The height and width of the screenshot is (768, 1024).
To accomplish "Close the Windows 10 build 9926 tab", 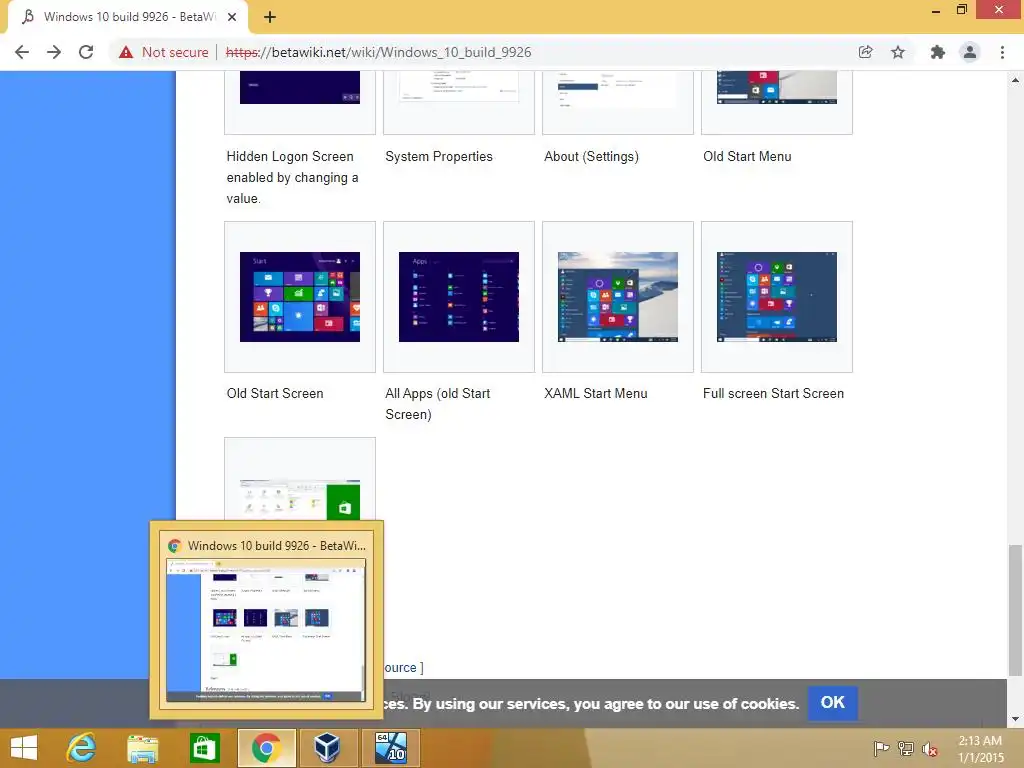I will 232,17.
